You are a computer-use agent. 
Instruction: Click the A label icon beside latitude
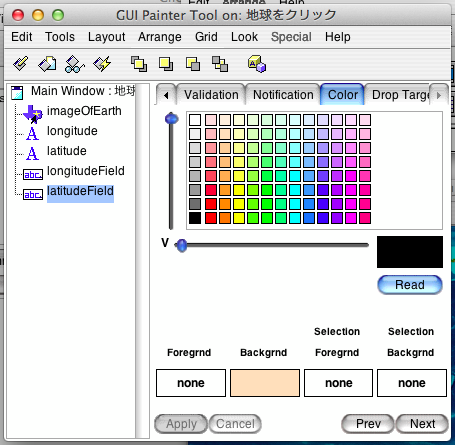[32, 153]
